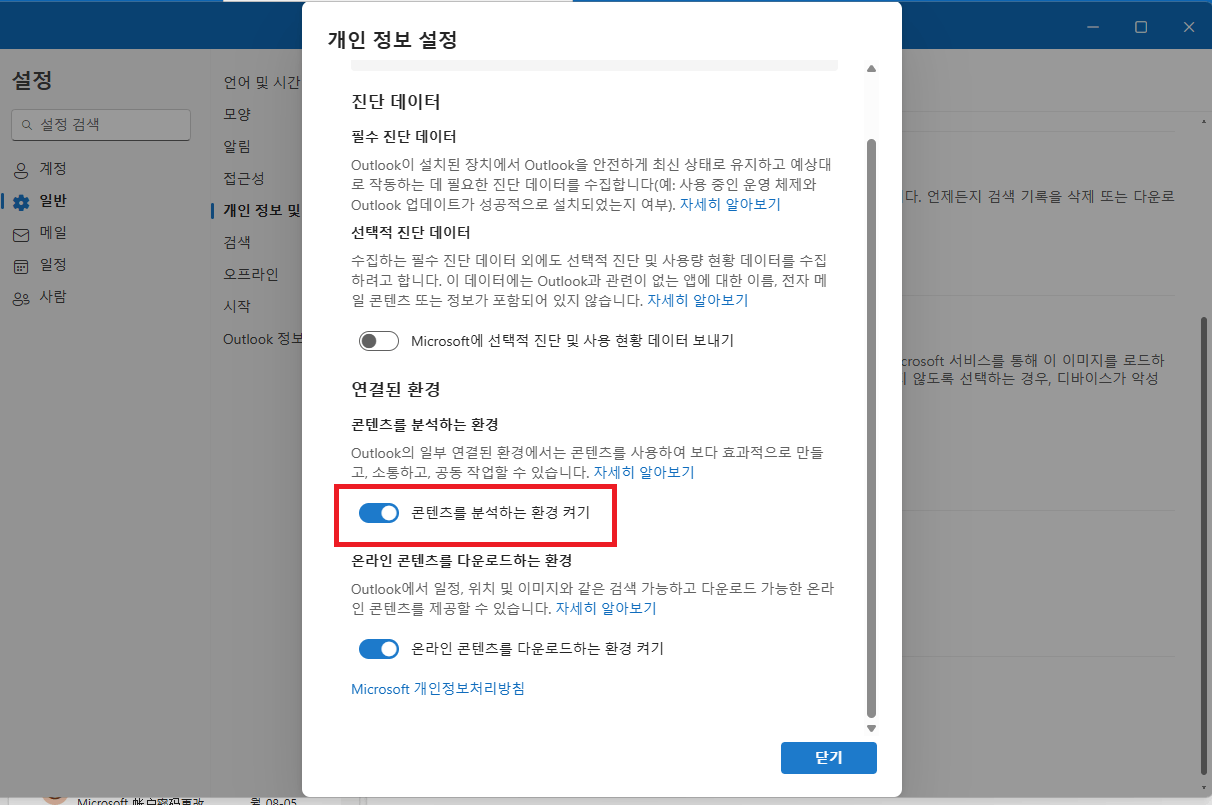
Task: Click 온라인 콘텐츠를 다운로드하는 환경 켜기 label
Action: [538, 649]
